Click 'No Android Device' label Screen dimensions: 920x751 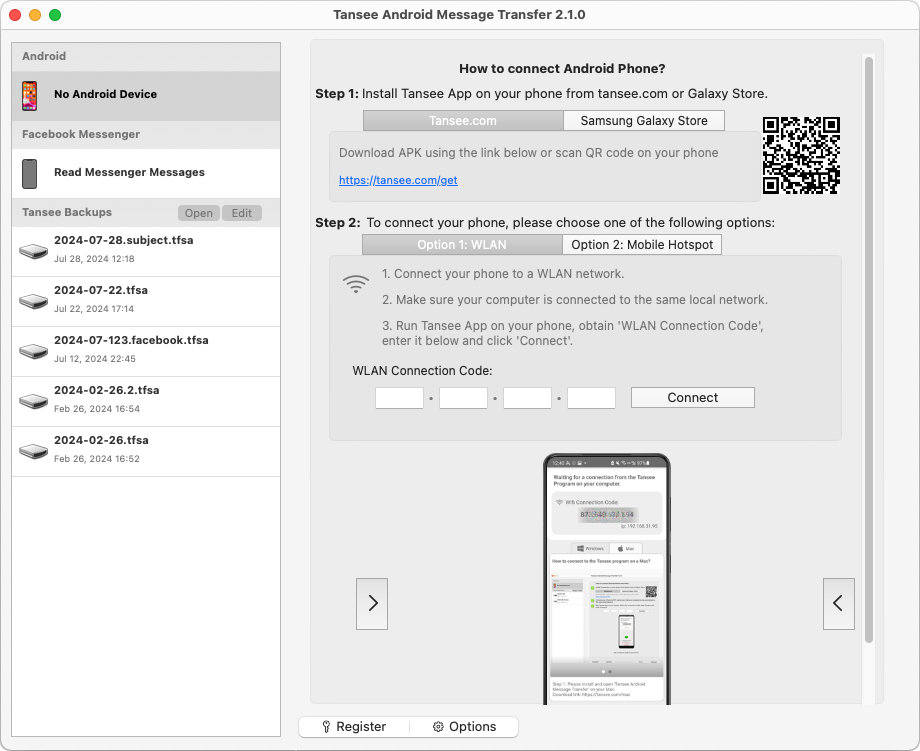pyautogui.click(x=106, y=94)
